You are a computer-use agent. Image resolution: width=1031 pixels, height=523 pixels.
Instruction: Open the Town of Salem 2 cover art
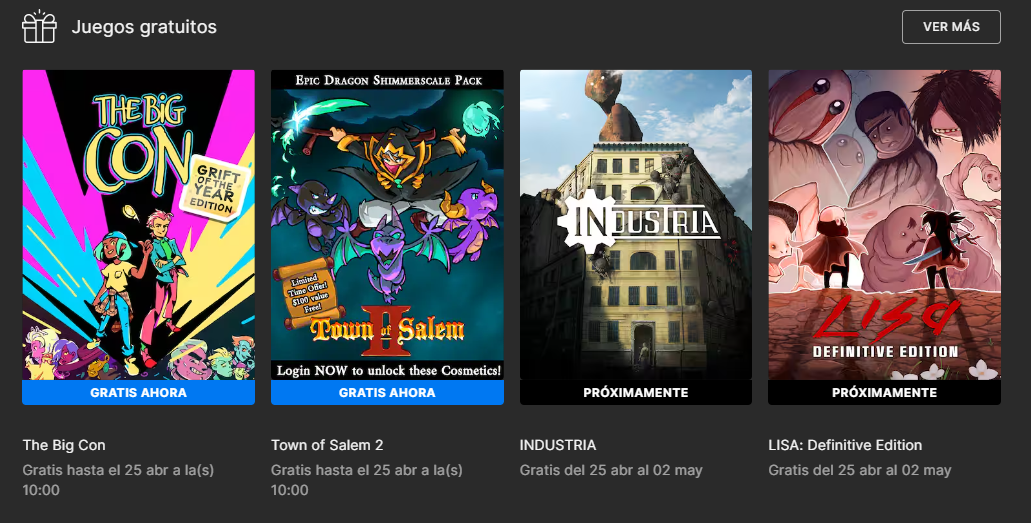[387, 225]
